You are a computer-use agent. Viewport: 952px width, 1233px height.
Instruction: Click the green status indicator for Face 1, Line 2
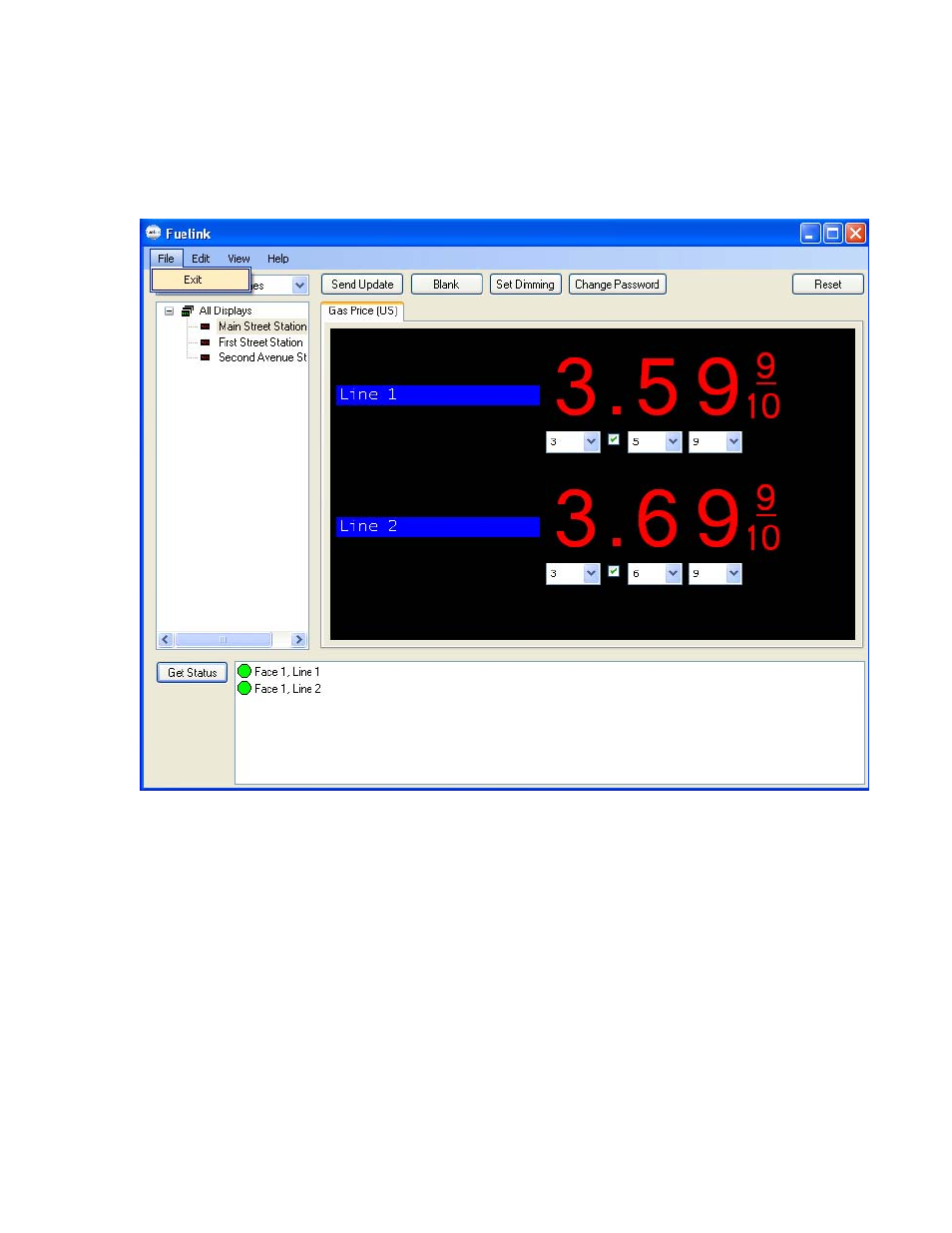244,689
